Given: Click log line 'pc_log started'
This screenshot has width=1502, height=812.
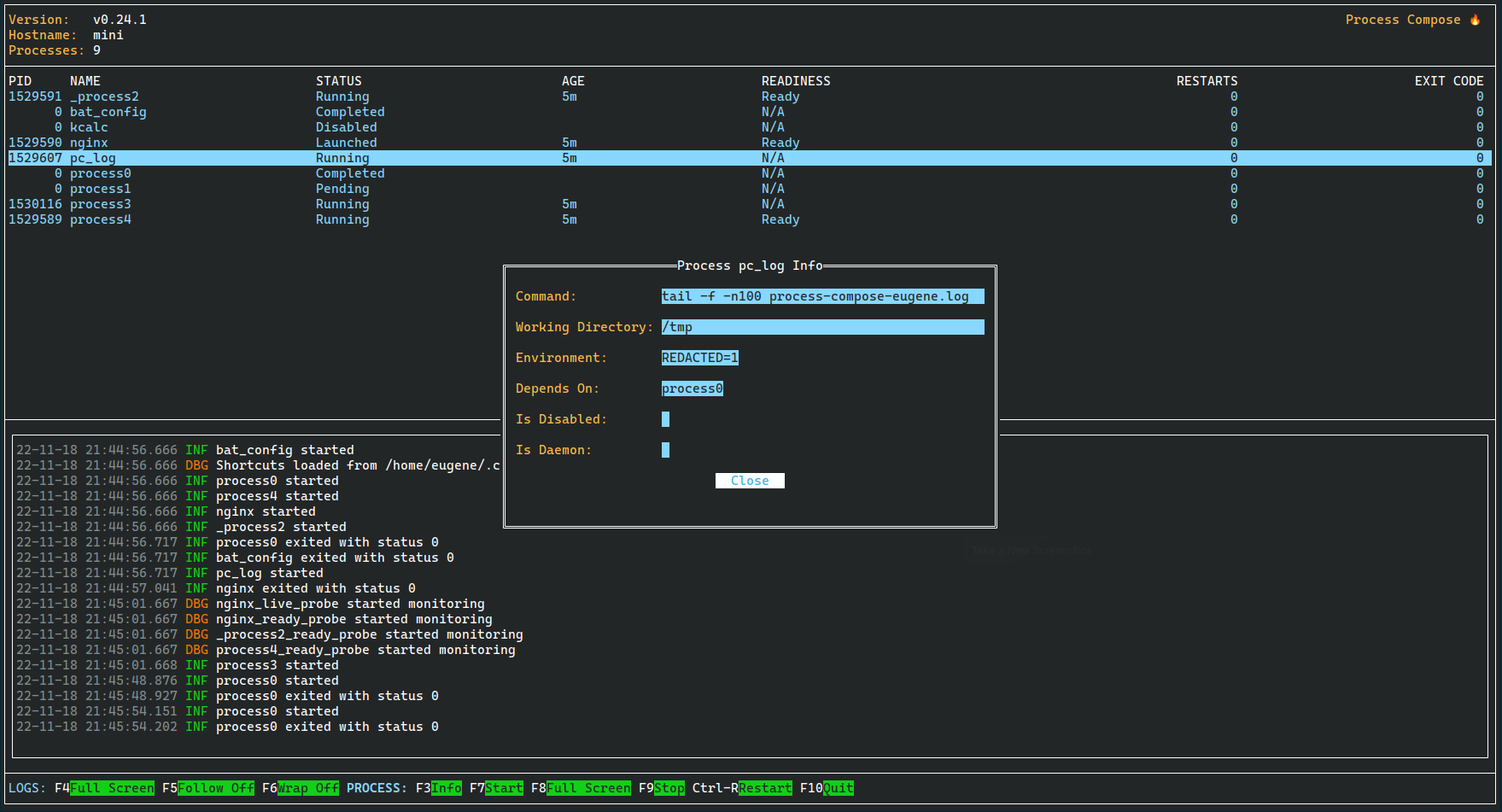Looking at the screenshot, I should coord(170,573).
